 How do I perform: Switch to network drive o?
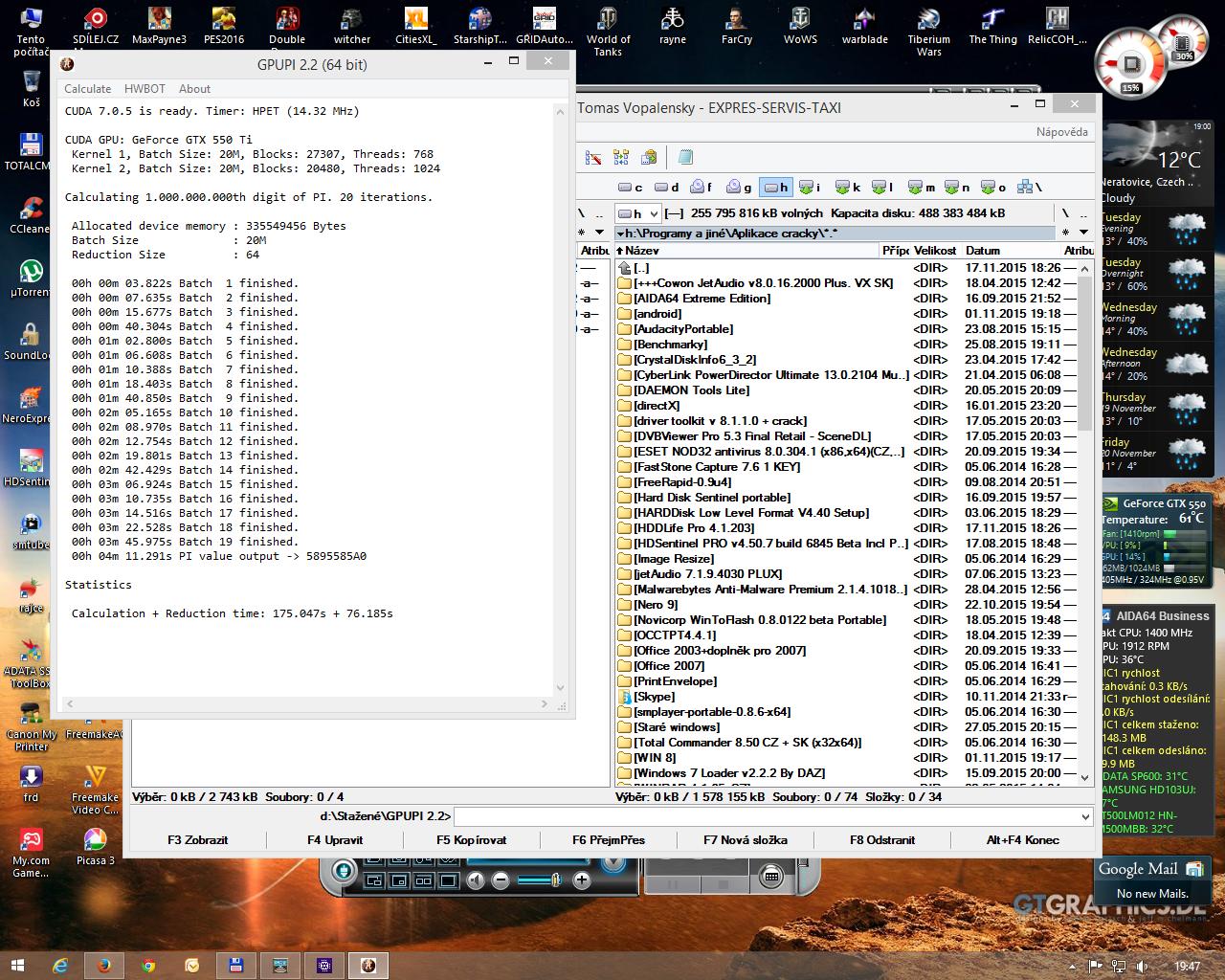point(993,187)
